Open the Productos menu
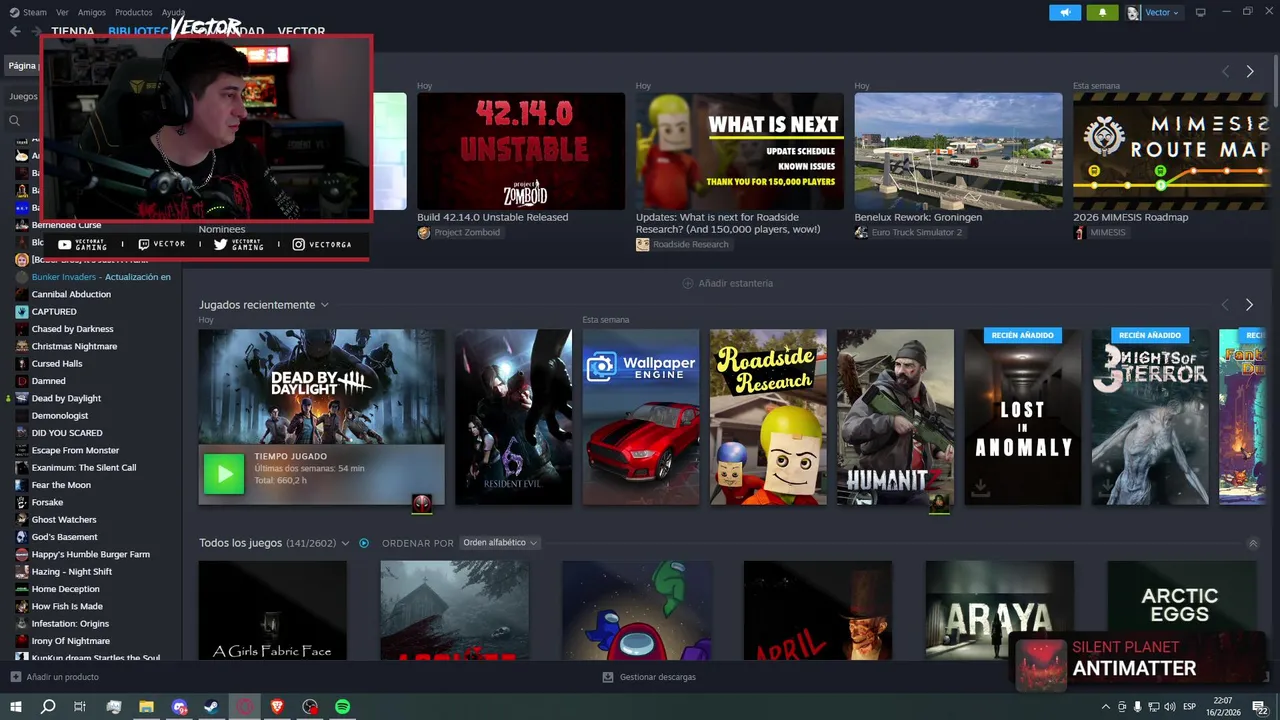 click(133, 12)
